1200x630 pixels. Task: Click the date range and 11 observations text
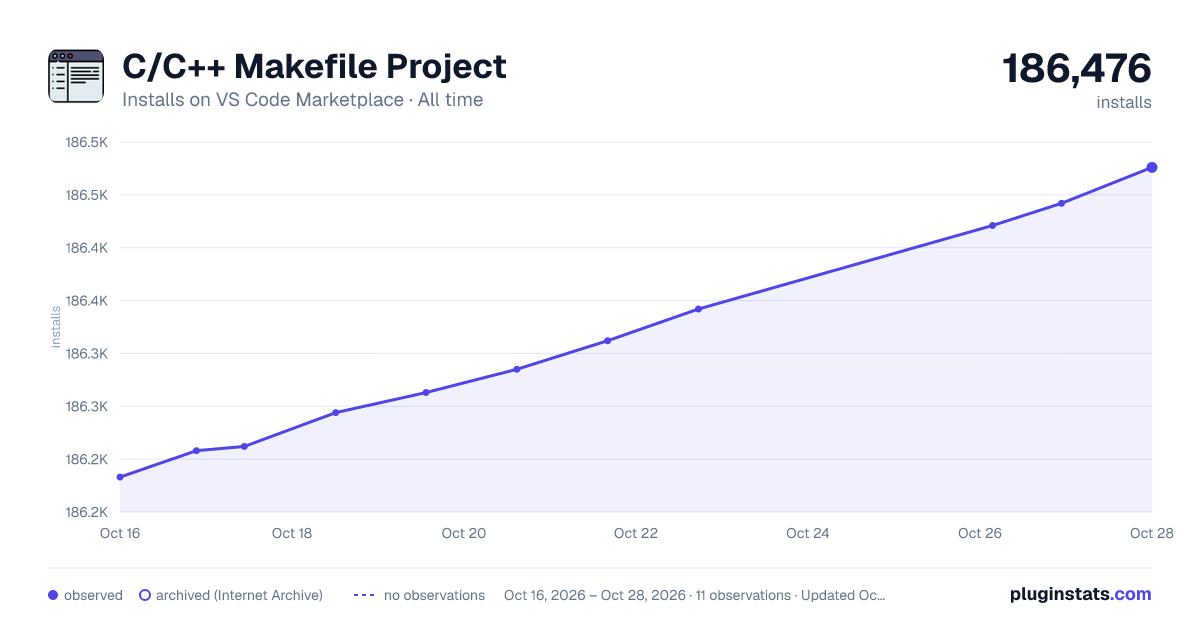(694, 595)
